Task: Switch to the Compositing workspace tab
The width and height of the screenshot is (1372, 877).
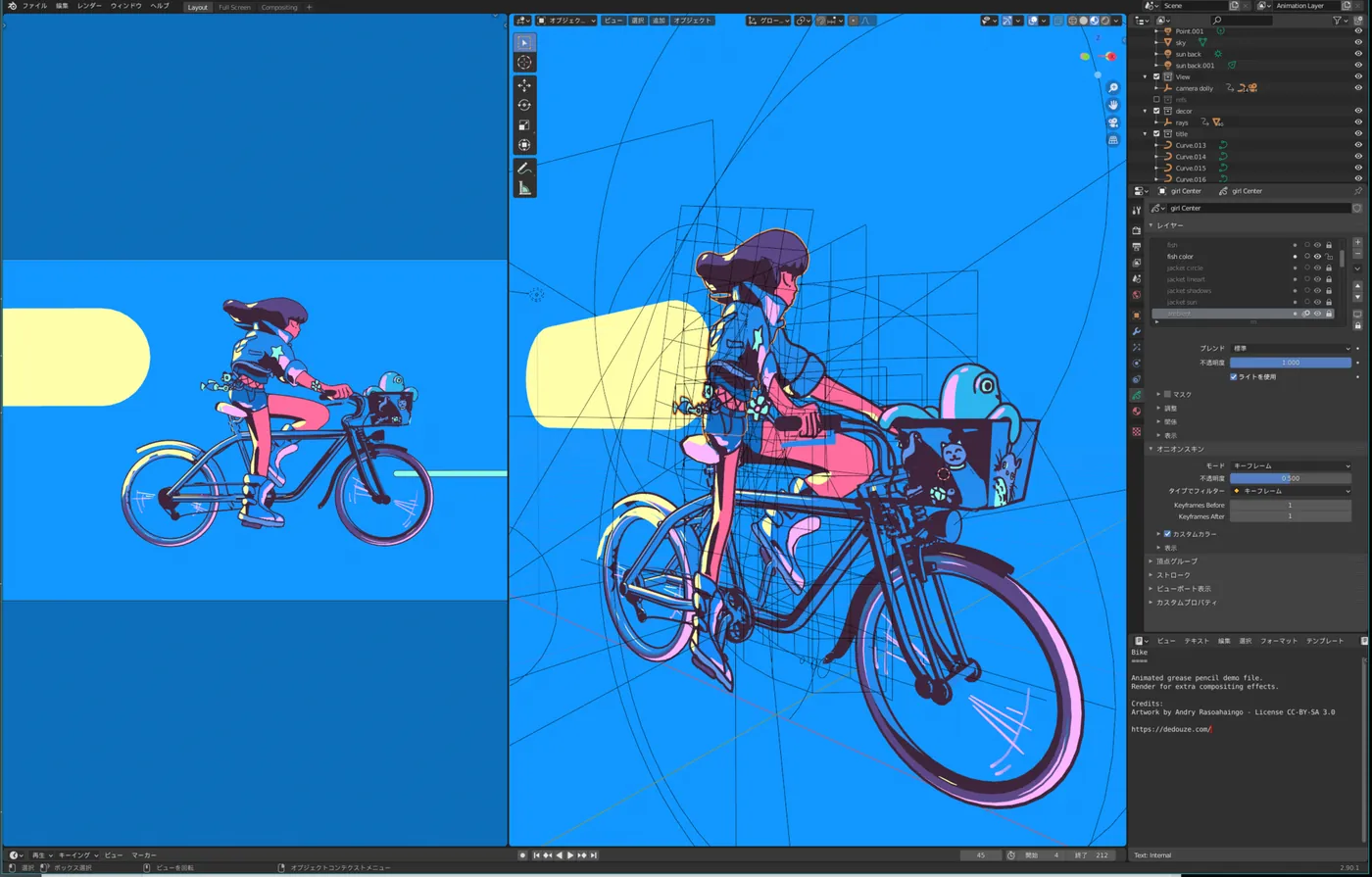Action: 279,7
